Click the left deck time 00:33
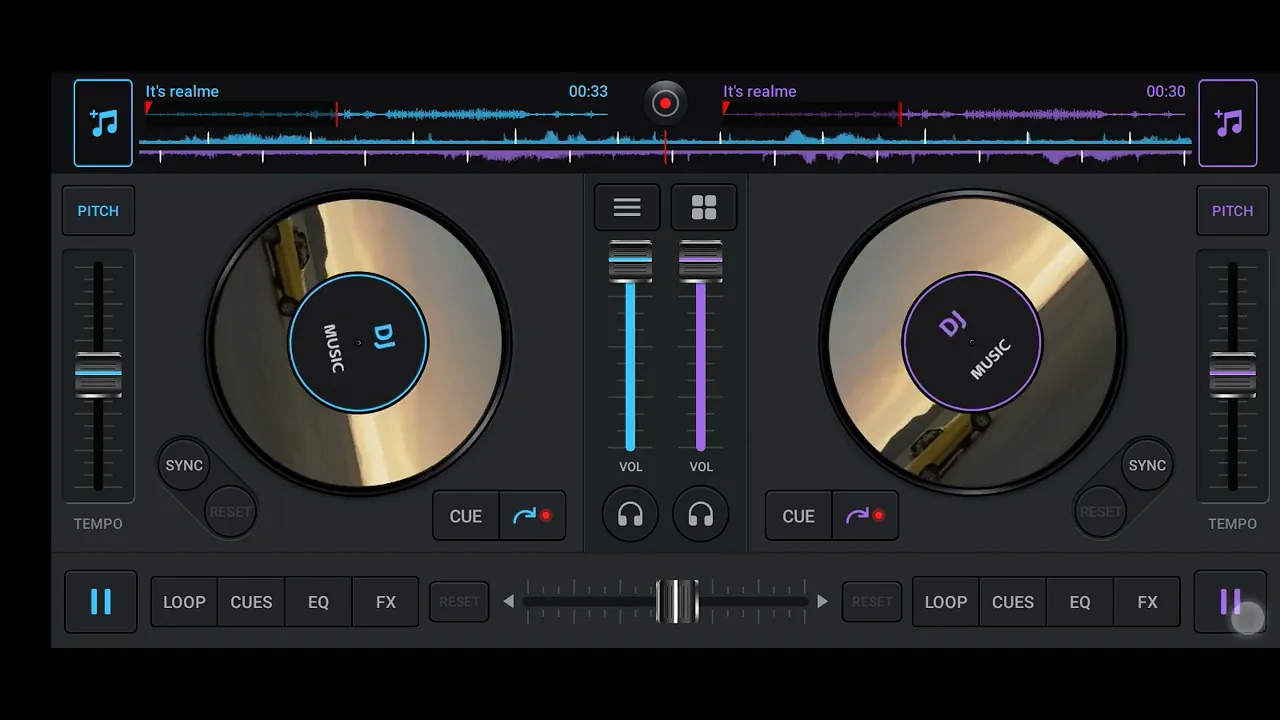Screen dimensions: 1280x720 coord(588,91)
